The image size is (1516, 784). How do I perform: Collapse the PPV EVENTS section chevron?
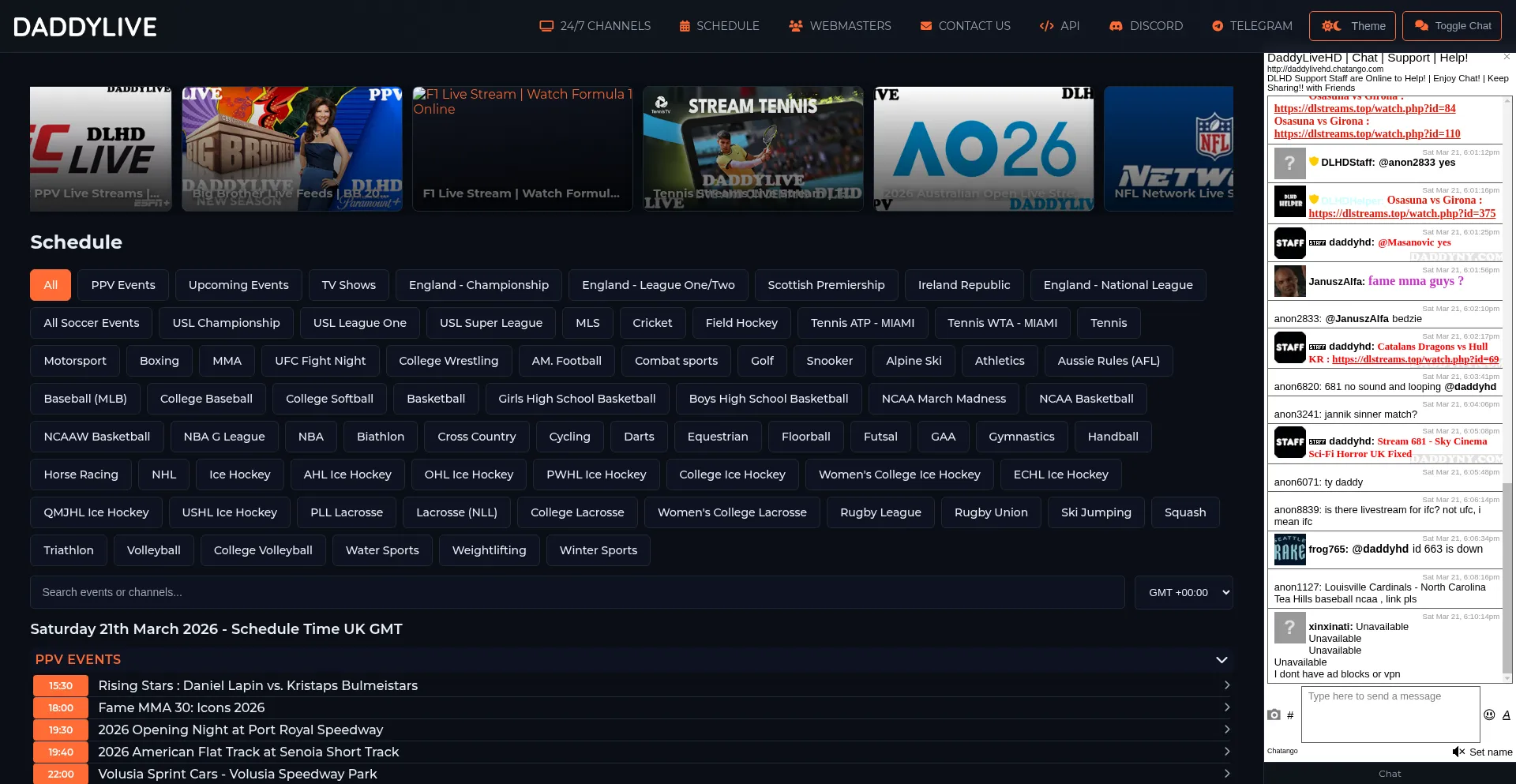coord(1221,660)
